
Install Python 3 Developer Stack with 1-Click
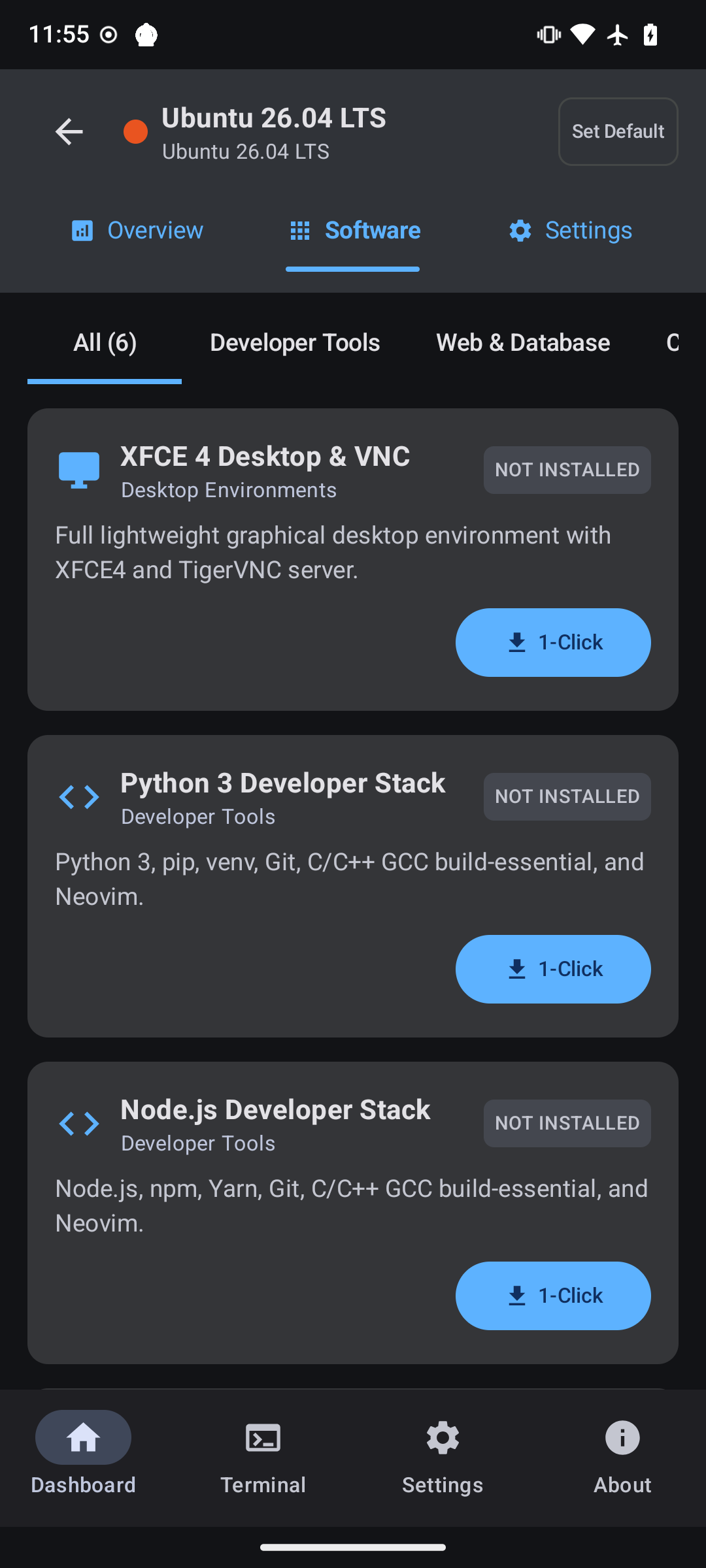coord(553,969)
